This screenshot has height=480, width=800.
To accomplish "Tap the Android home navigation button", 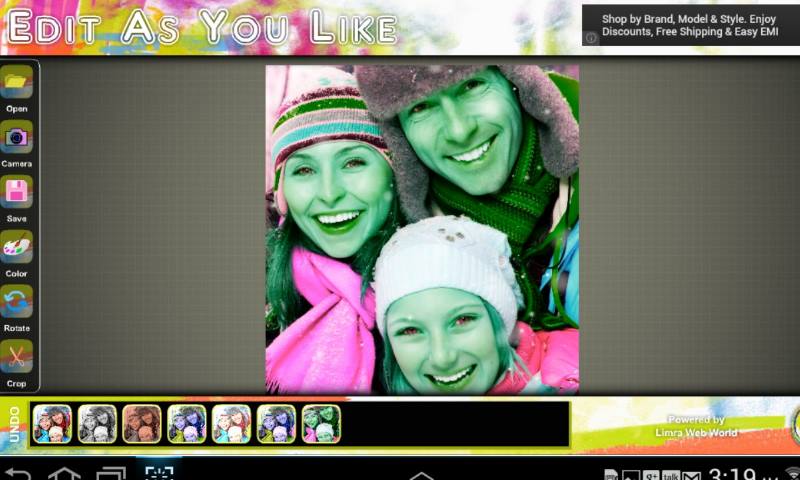I will [64, 474].
